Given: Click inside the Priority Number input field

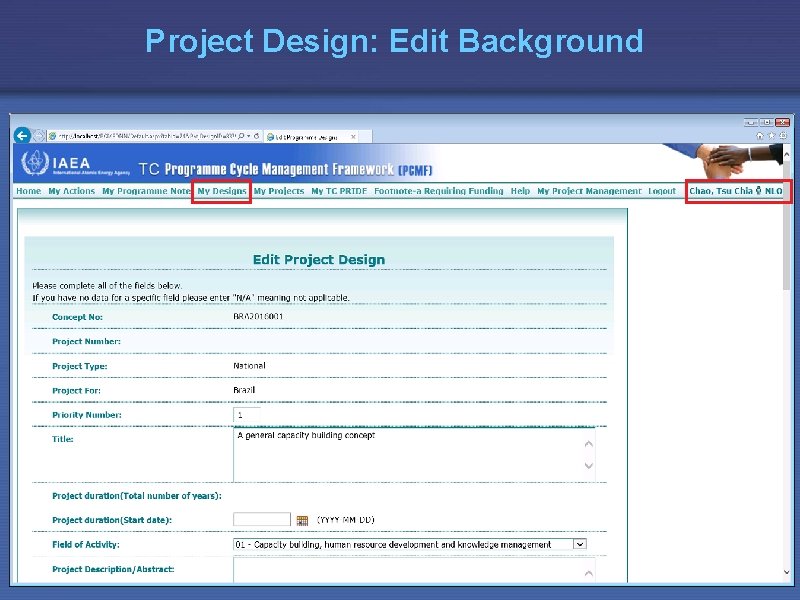Looking at the screenshot, I should pos(246,414).
